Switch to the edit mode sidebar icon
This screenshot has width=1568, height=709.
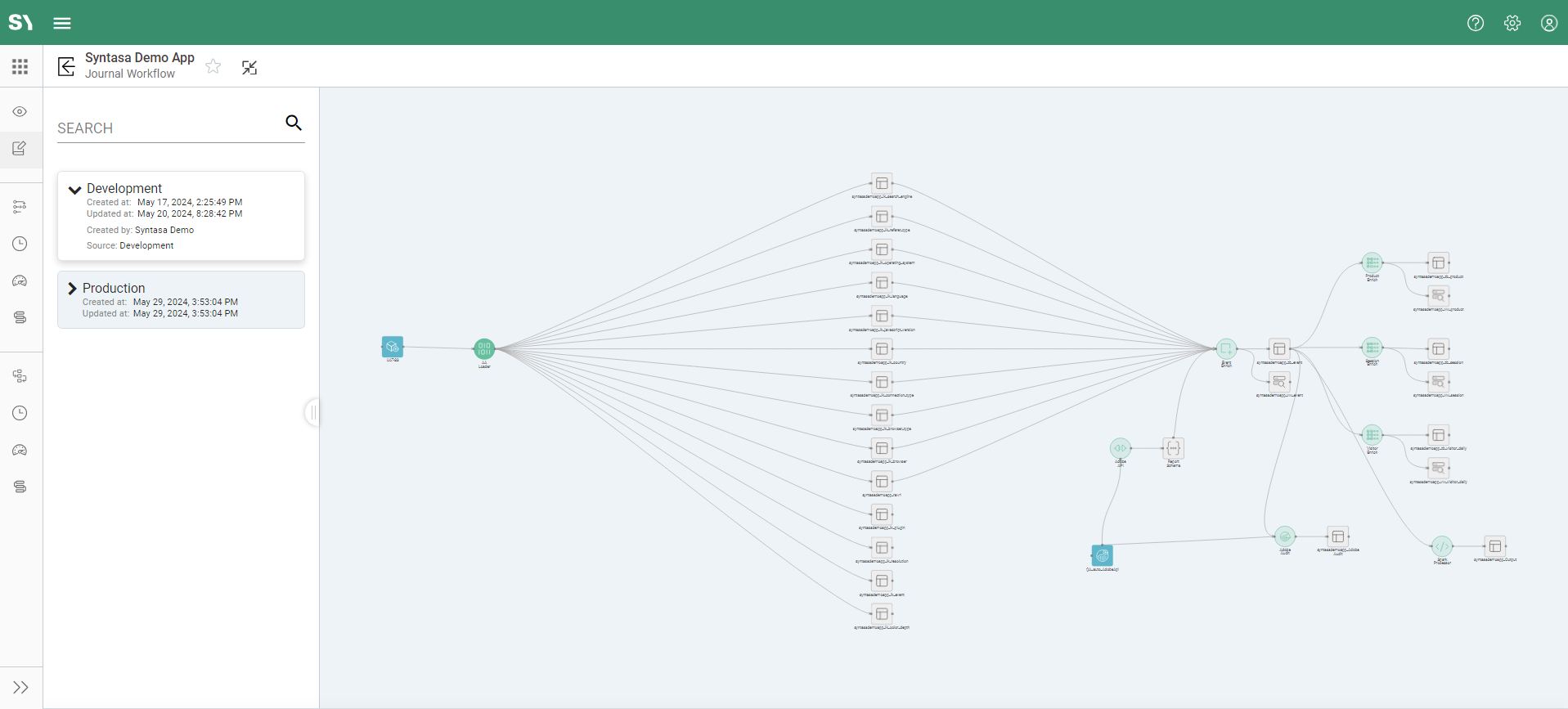pyautogui.click(x=20, y=149)
